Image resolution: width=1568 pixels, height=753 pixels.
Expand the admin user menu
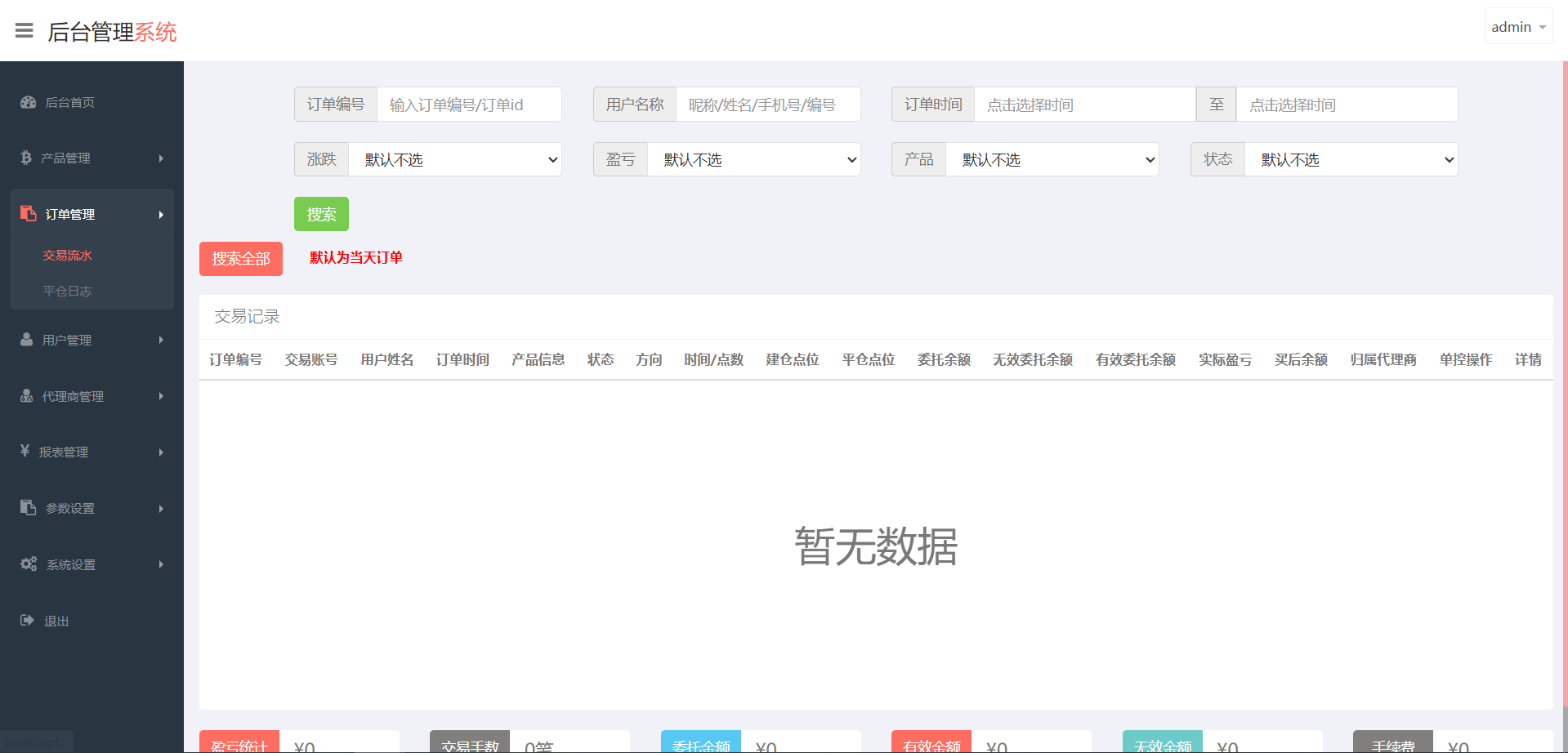(1518, 27)
